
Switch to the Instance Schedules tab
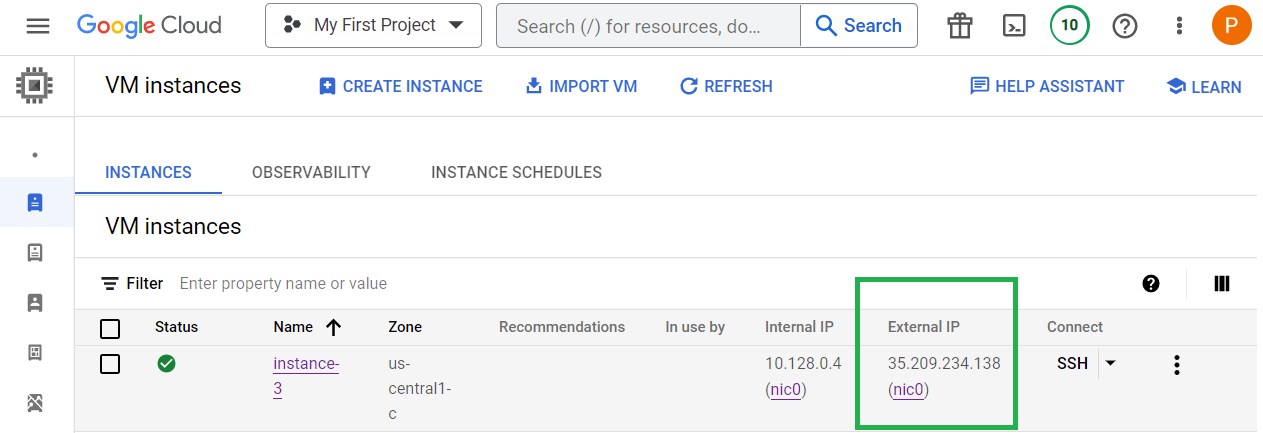[516, 172]
